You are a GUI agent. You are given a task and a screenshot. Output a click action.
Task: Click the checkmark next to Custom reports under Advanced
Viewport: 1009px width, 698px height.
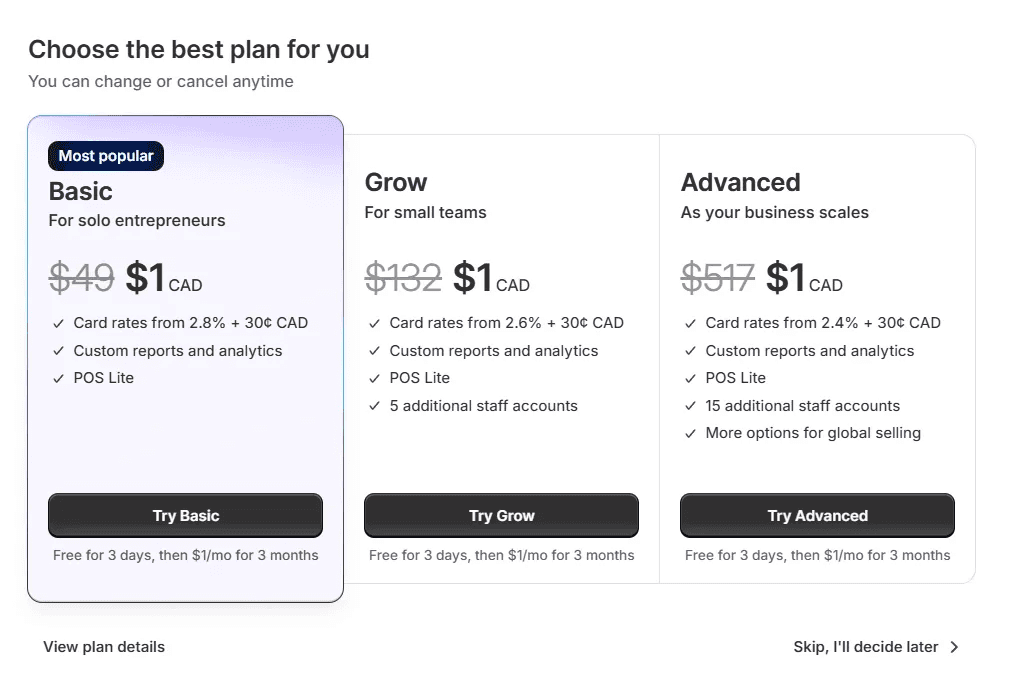coord(689,351)
